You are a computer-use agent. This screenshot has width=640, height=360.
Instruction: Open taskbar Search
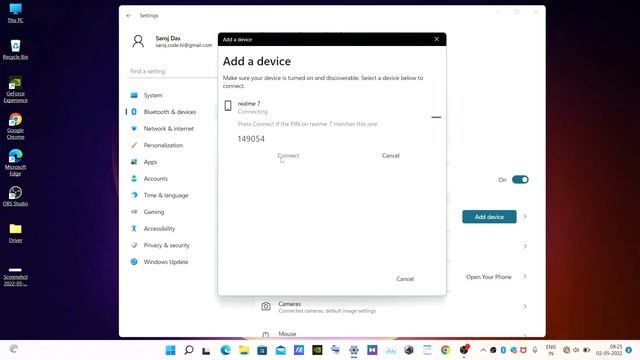[x=189, y=350]
